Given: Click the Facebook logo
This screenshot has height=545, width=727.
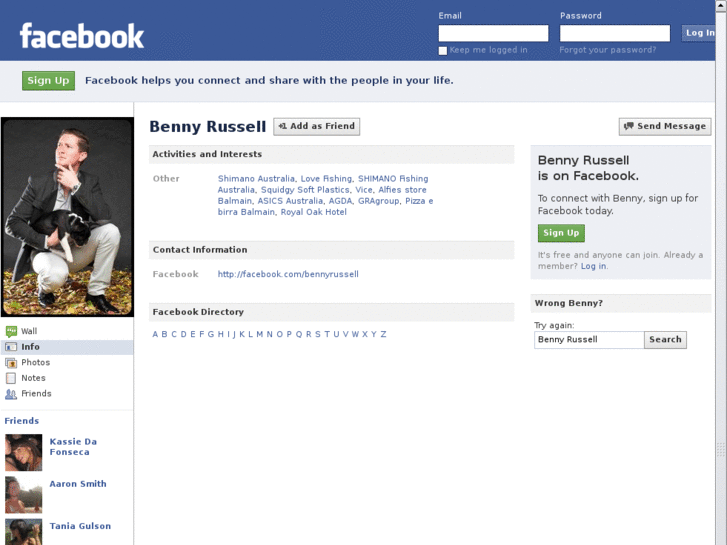Looking at the screenshot, I should pos(82,36).
